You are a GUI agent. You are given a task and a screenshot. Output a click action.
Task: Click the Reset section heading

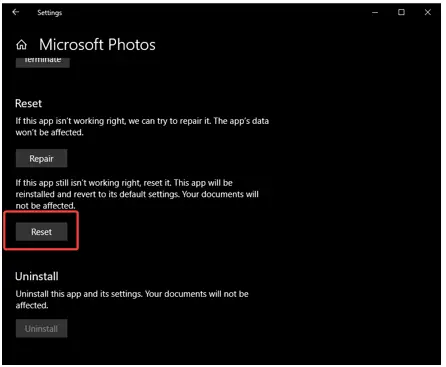click(x=29, y=104)
